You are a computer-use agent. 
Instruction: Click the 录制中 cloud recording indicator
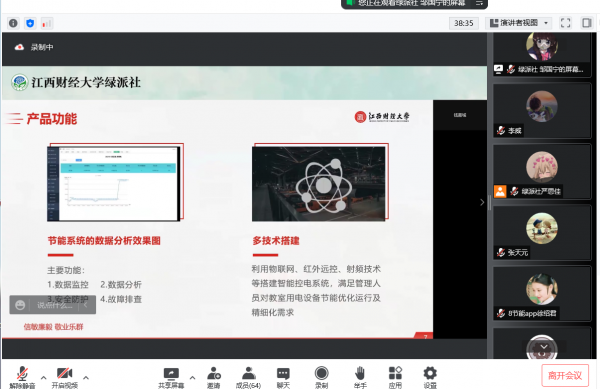pos(34,47)
